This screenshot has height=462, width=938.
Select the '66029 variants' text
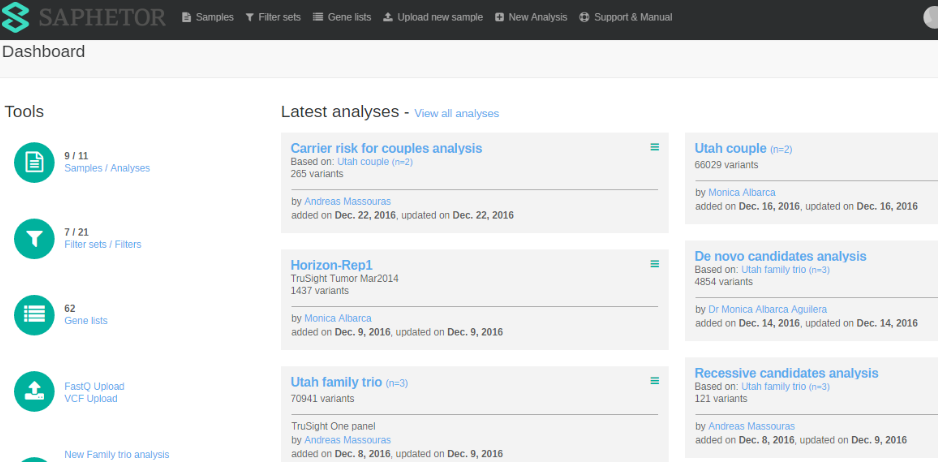pyautogui.click(x=726, y=165)
